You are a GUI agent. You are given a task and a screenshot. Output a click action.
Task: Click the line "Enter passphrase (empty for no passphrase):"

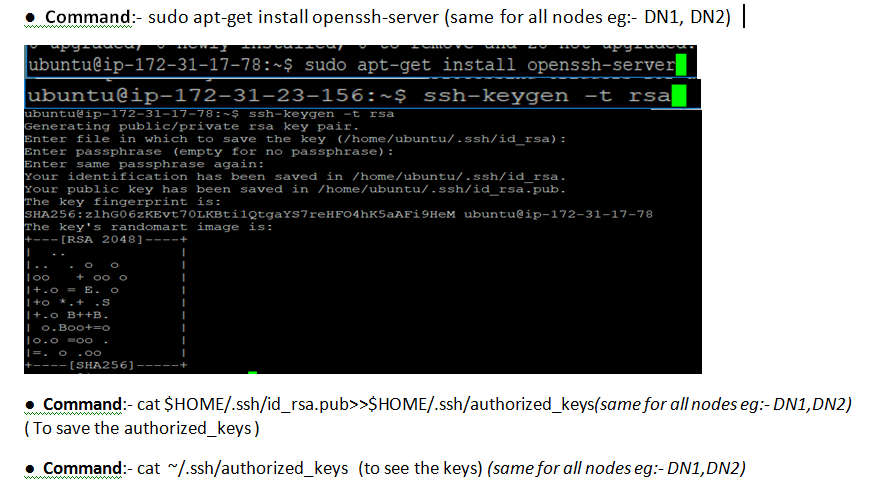pos(209,152)
